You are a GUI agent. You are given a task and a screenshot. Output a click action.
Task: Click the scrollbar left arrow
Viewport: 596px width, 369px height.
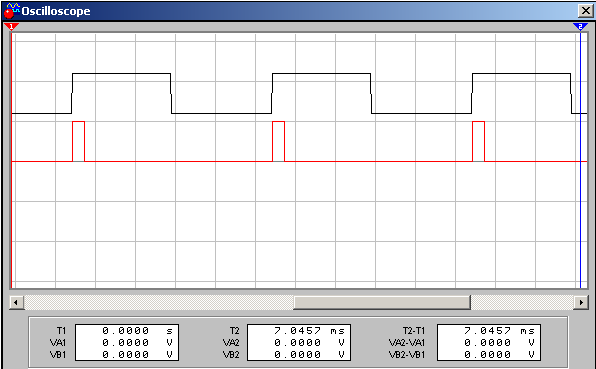click(x=16, y=302)
